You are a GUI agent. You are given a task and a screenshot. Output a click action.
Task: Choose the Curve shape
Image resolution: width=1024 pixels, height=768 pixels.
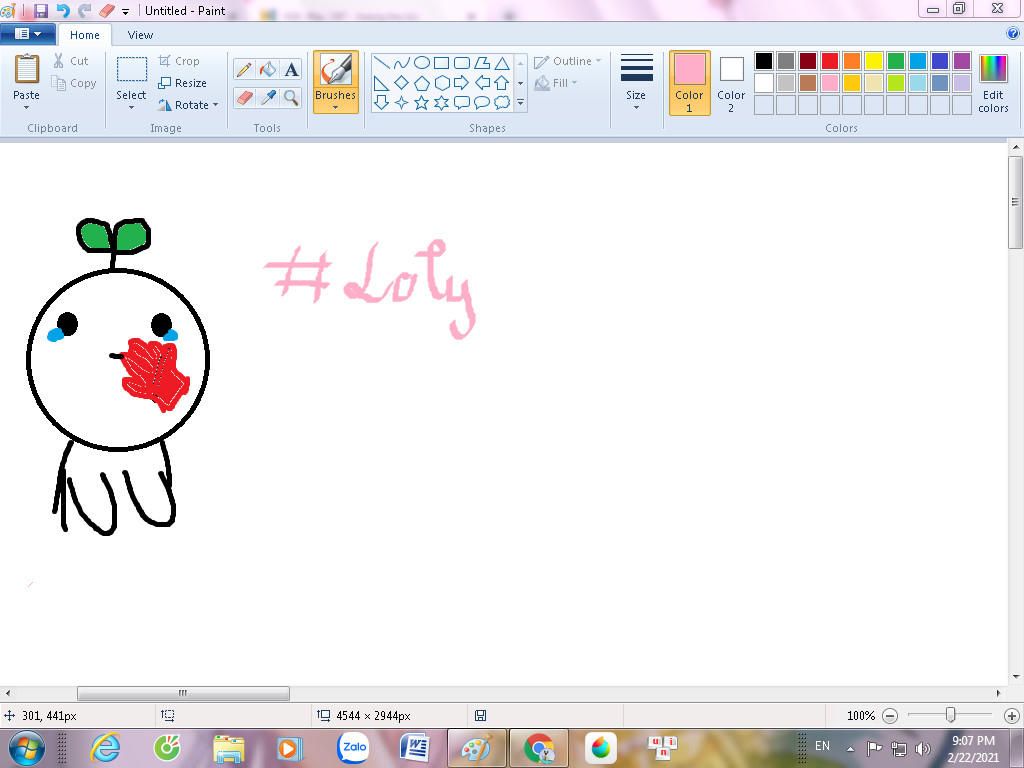pos(402,63)
